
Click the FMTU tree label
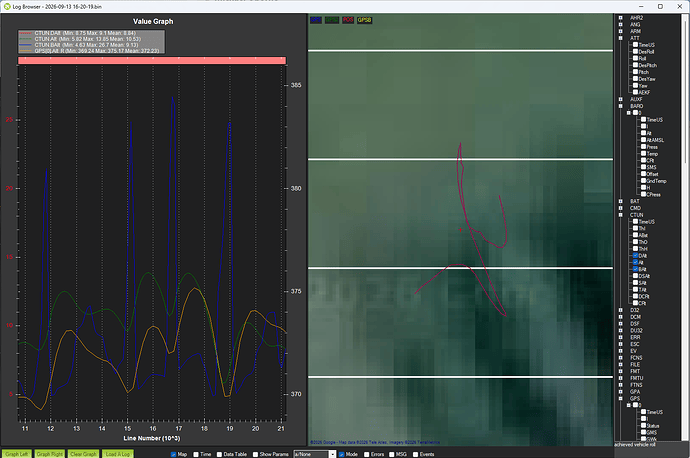pyautogui.click(x=637, y=378)
